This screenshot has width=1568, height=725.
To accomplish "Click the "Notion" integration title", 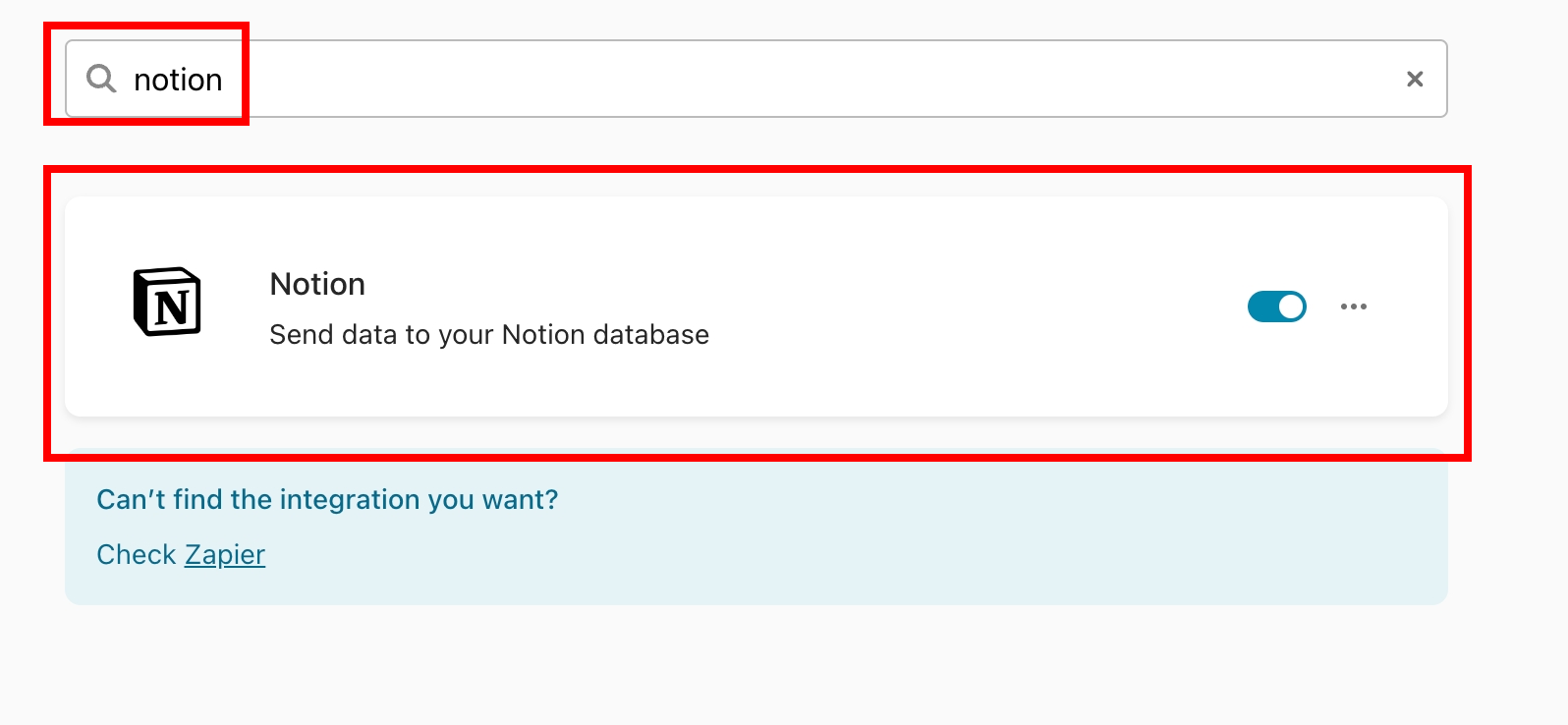I will pyautogui.click(x=317, y=284).
